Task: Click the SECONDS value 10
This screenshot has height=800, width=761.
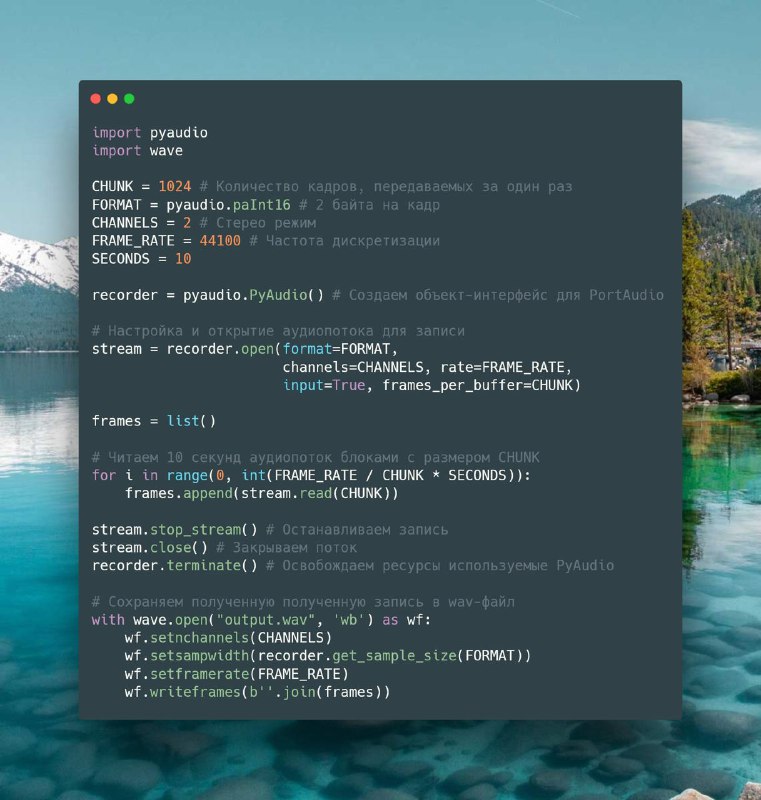Action: [x=183, y=259]
